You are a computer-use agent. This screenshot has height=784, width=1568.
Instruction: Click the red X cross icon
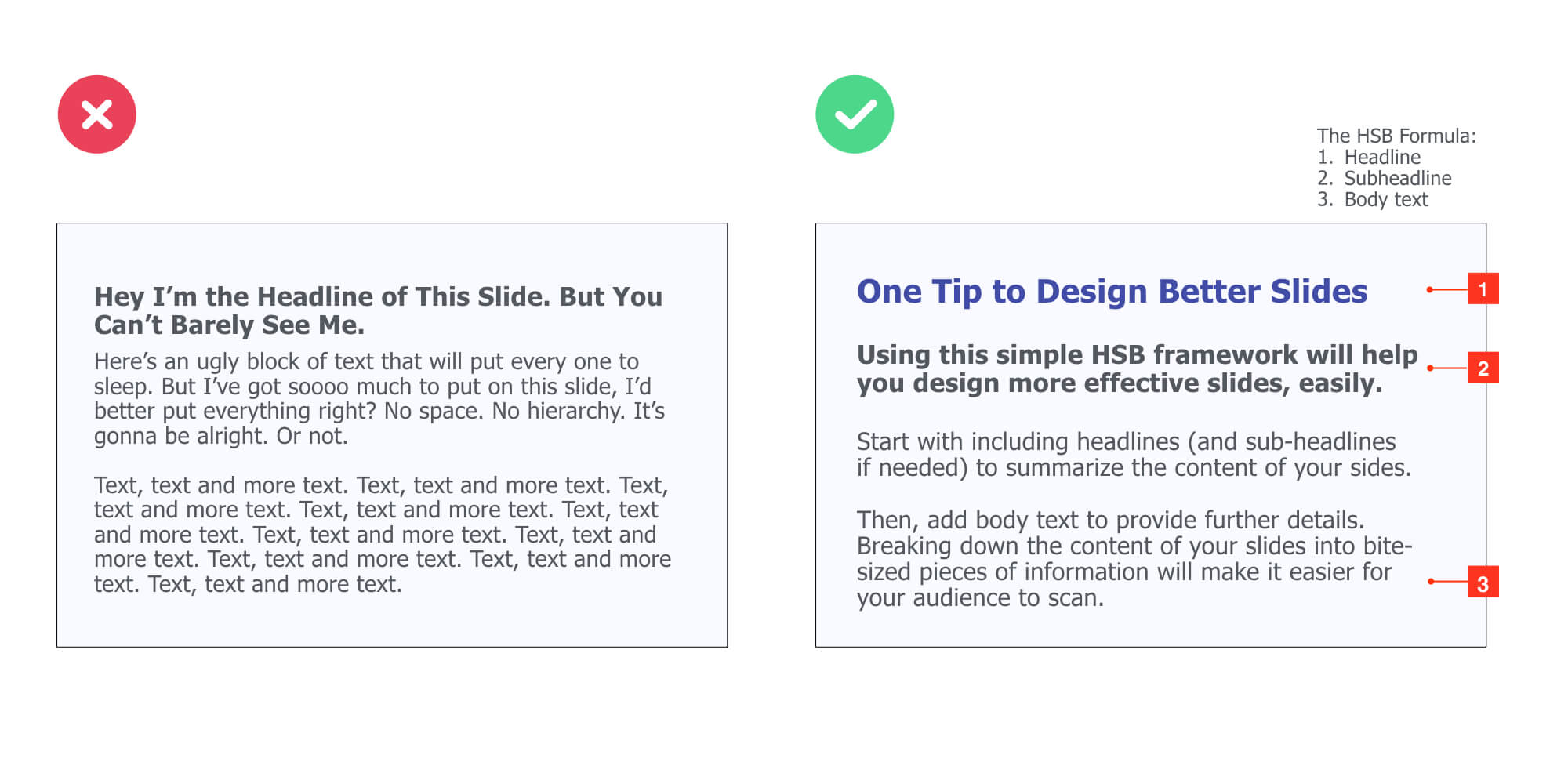coord(96,114)
